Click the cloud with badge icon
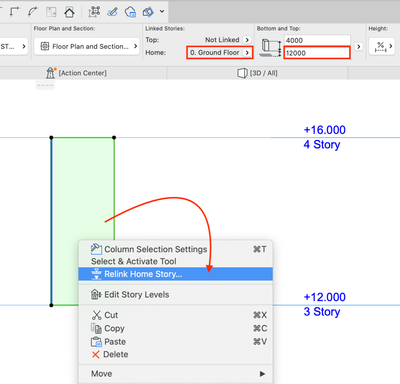The height and width of the screenshot is (384, 400). [x=130, y=12]
